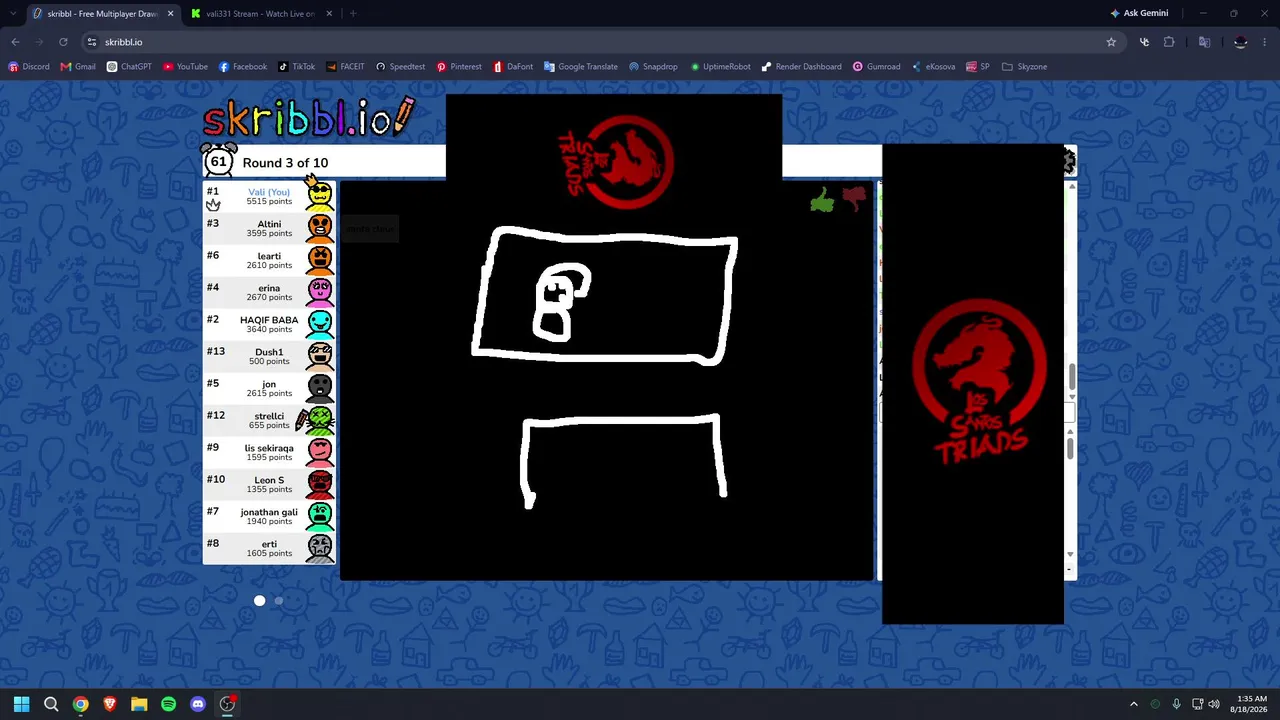This screenshot has width=1280, height=720.
Task: Click erina's pink avatar
Action: [320, 292]
